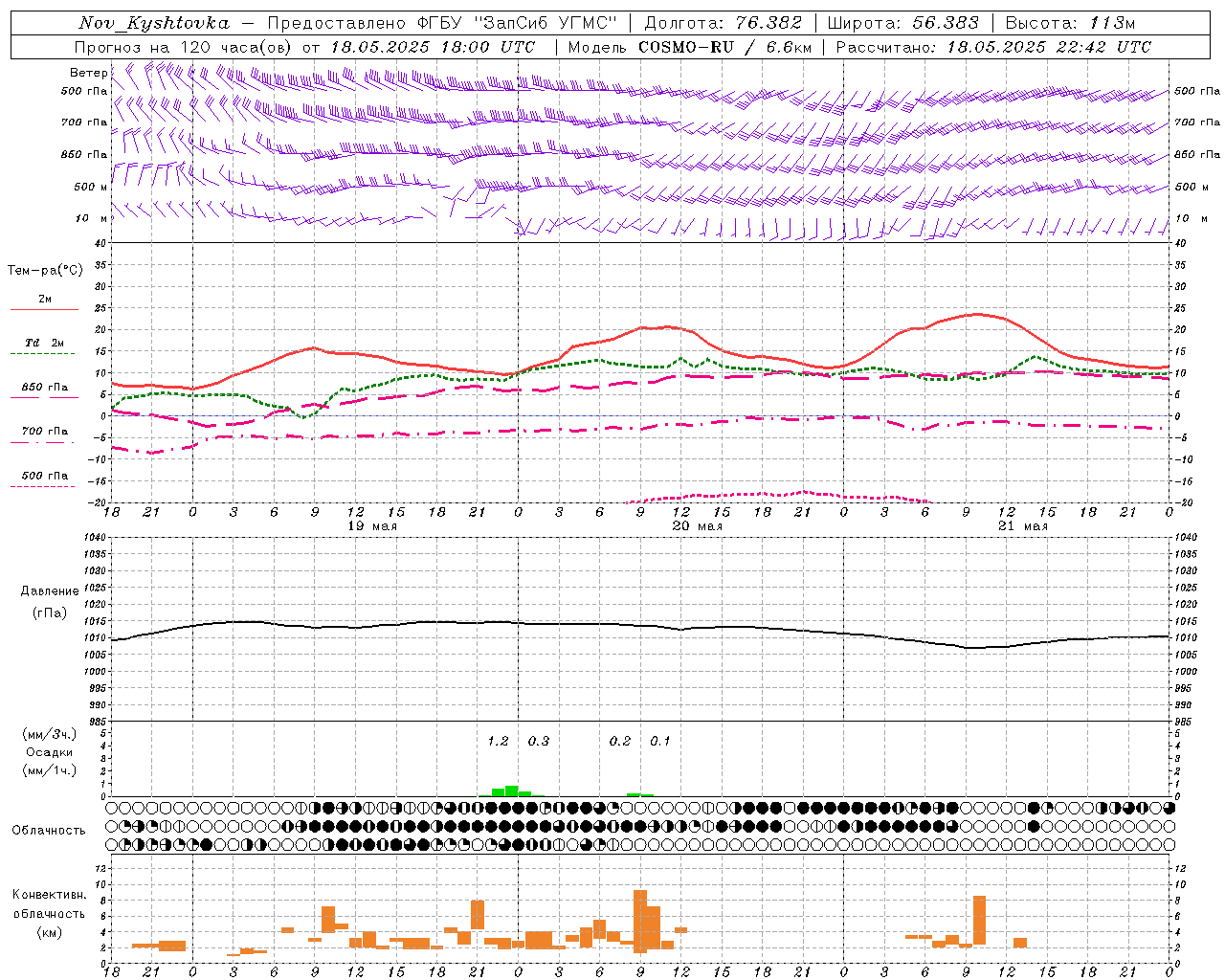Click the 'Высота: 113м' header value
1225x980 pixels.
point(1070,23)
